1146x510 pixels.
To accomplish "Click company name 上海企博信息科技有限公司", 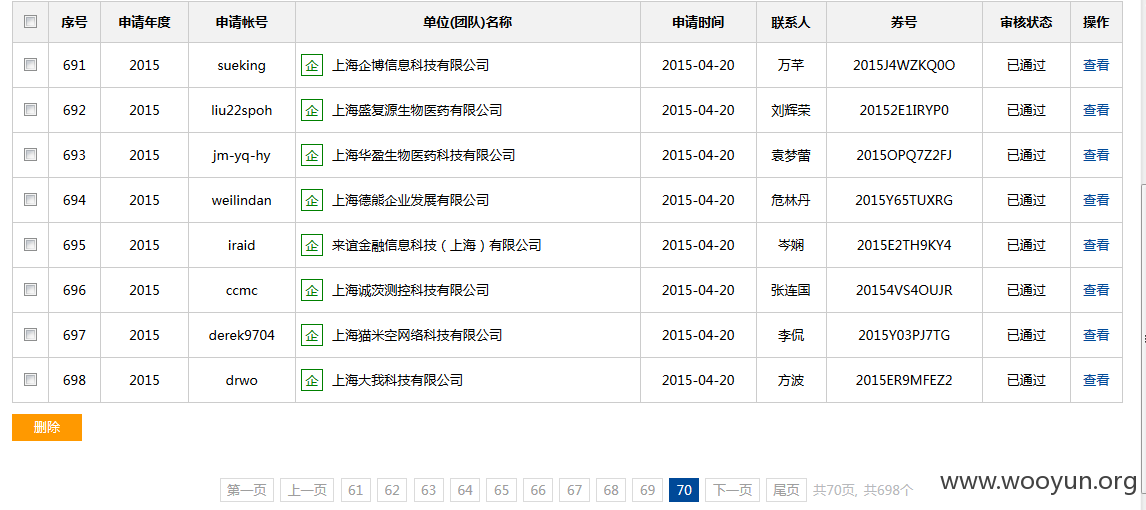I will pyautogui.click(x=410, y=65).
